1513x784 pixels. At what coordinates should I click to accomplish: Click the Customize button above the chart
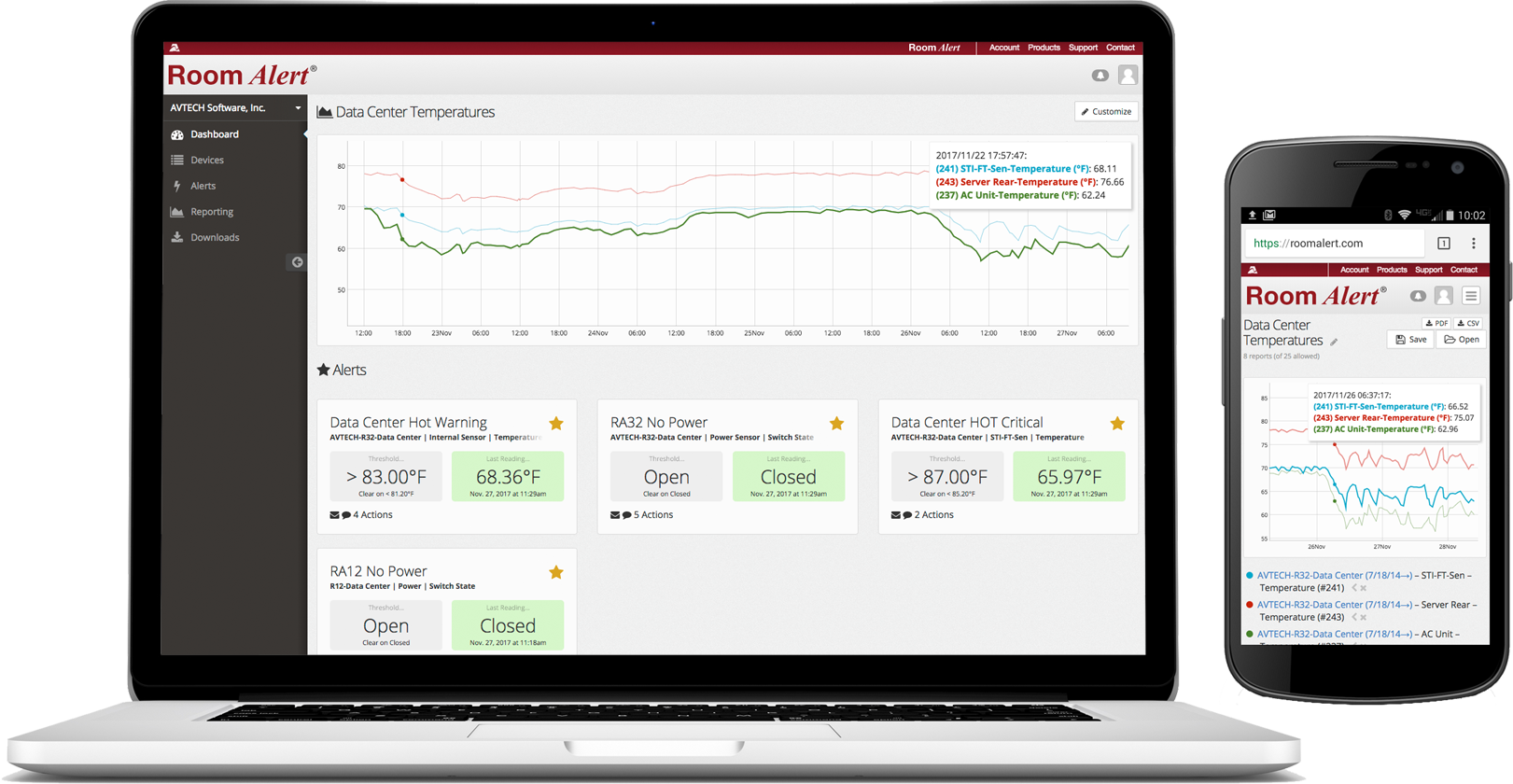point(1106,112)
